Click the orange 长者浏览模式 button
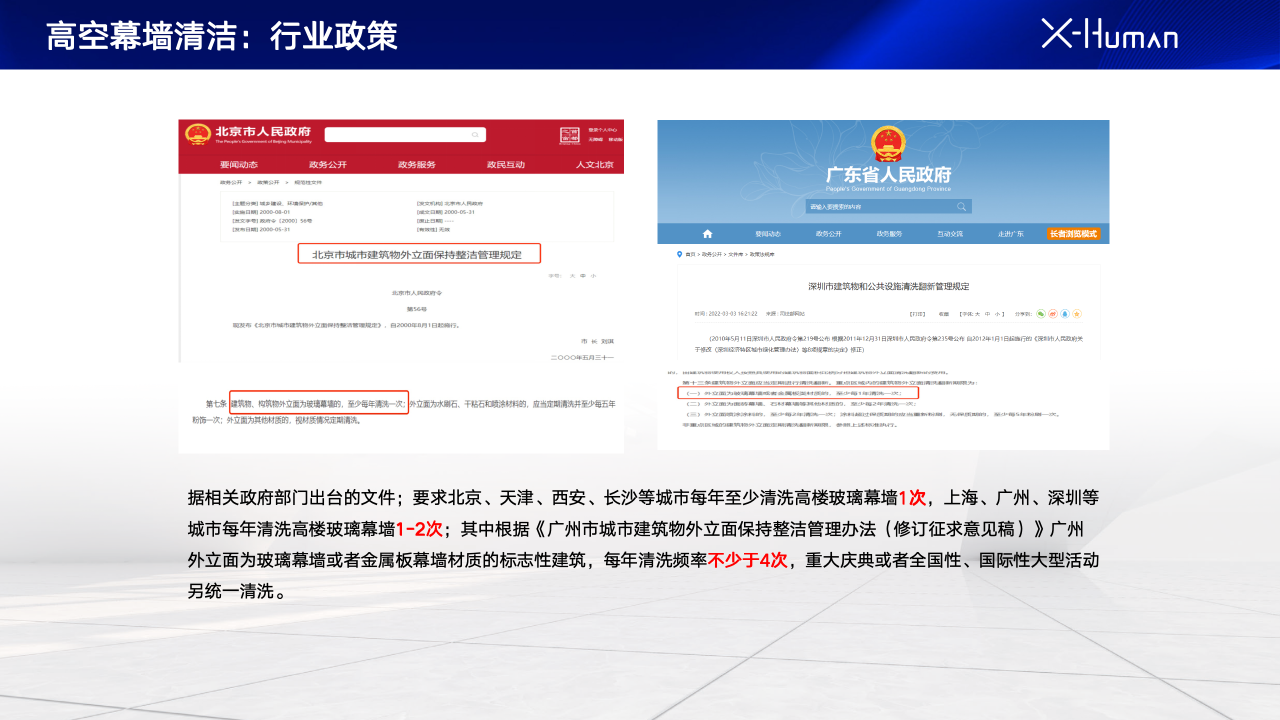This screenshot has width=1280, height=720. tap(1073, 234)
